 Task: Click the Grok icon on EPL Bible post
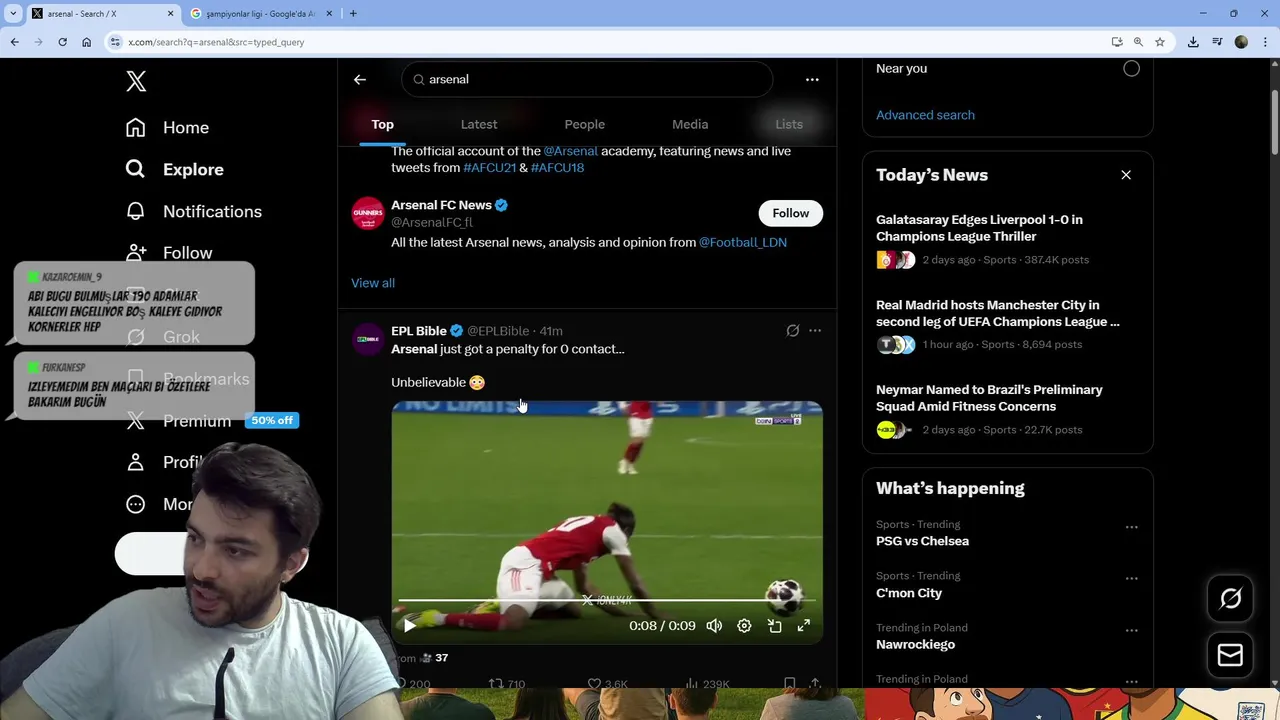pyautogui.click(x=793, y=331)
